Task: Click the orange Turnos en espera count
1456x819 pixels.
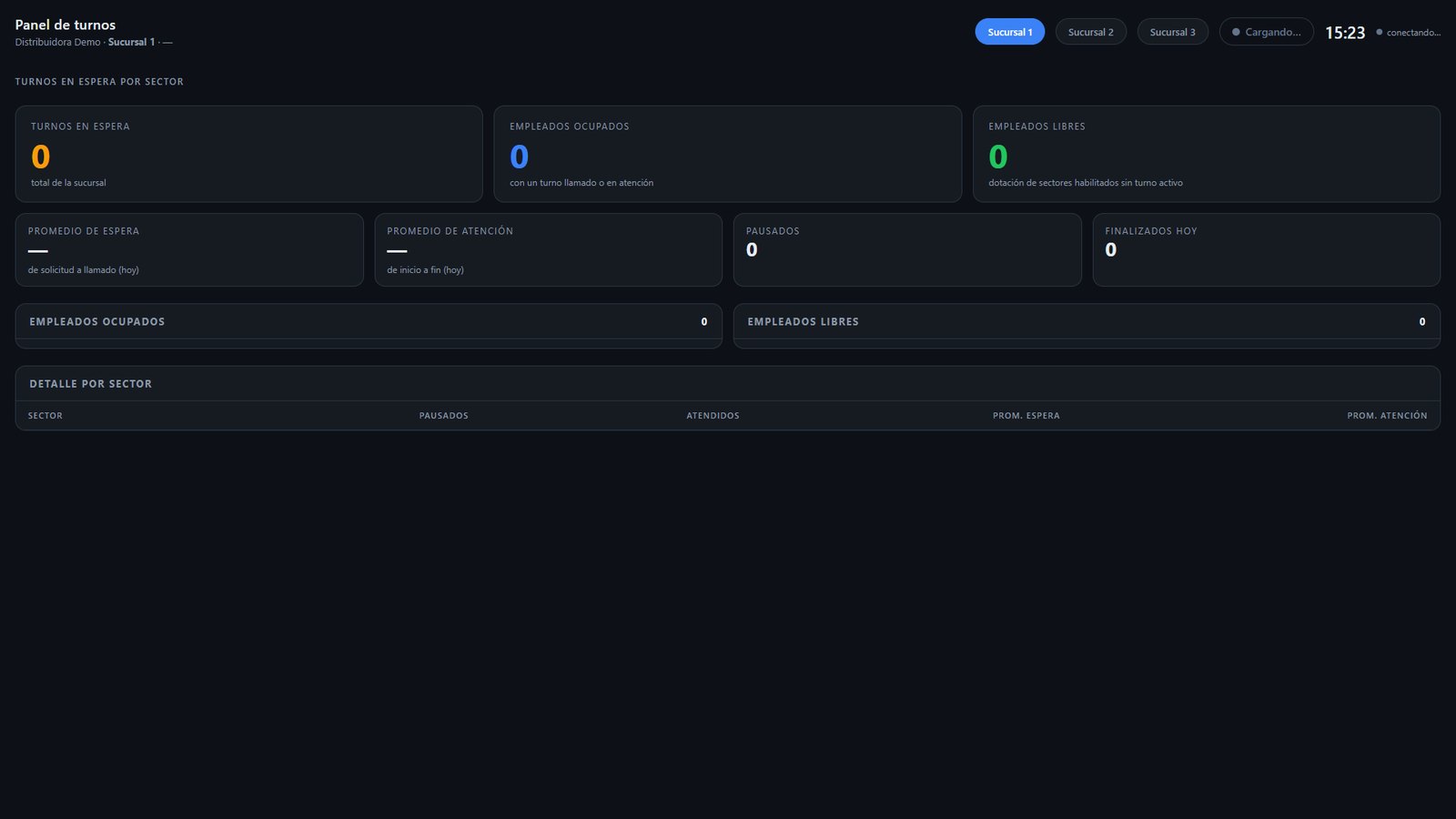Action: (x=41, y=157)
